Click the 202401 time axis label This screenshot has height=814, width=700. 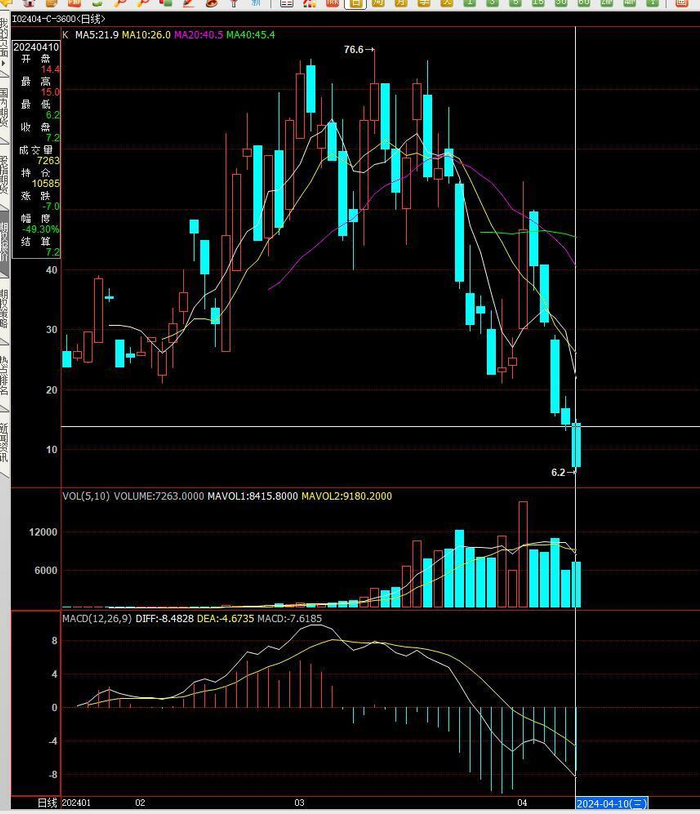(76, 803)
